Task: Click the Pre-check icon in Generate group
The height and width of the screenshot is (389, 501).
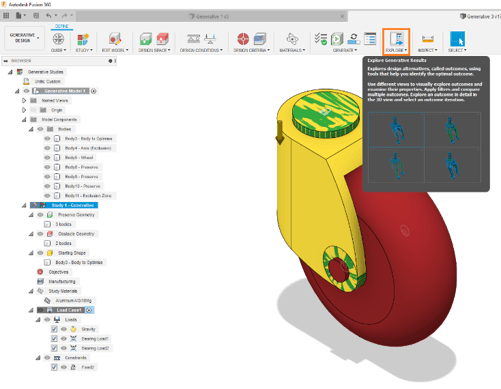Action: pyautogui.click(x=321, y=39)
